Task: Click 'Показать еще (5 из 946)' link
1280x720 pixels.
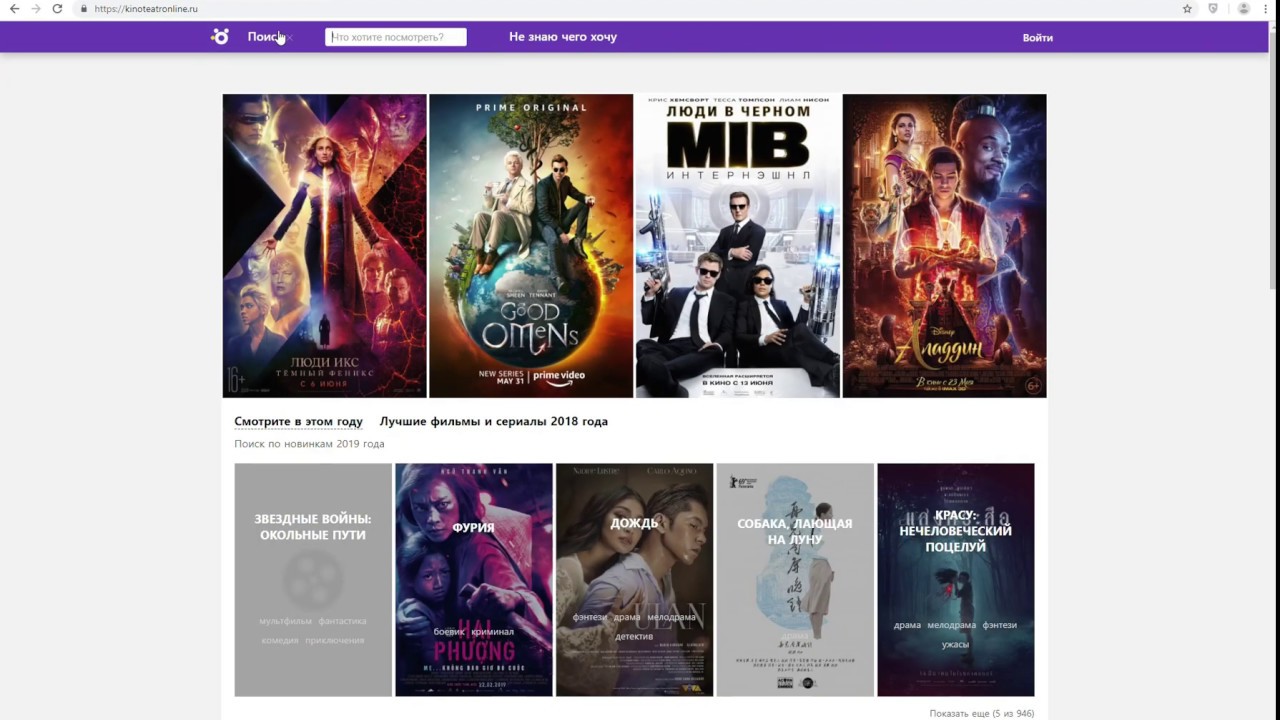Action: point(982,714)
